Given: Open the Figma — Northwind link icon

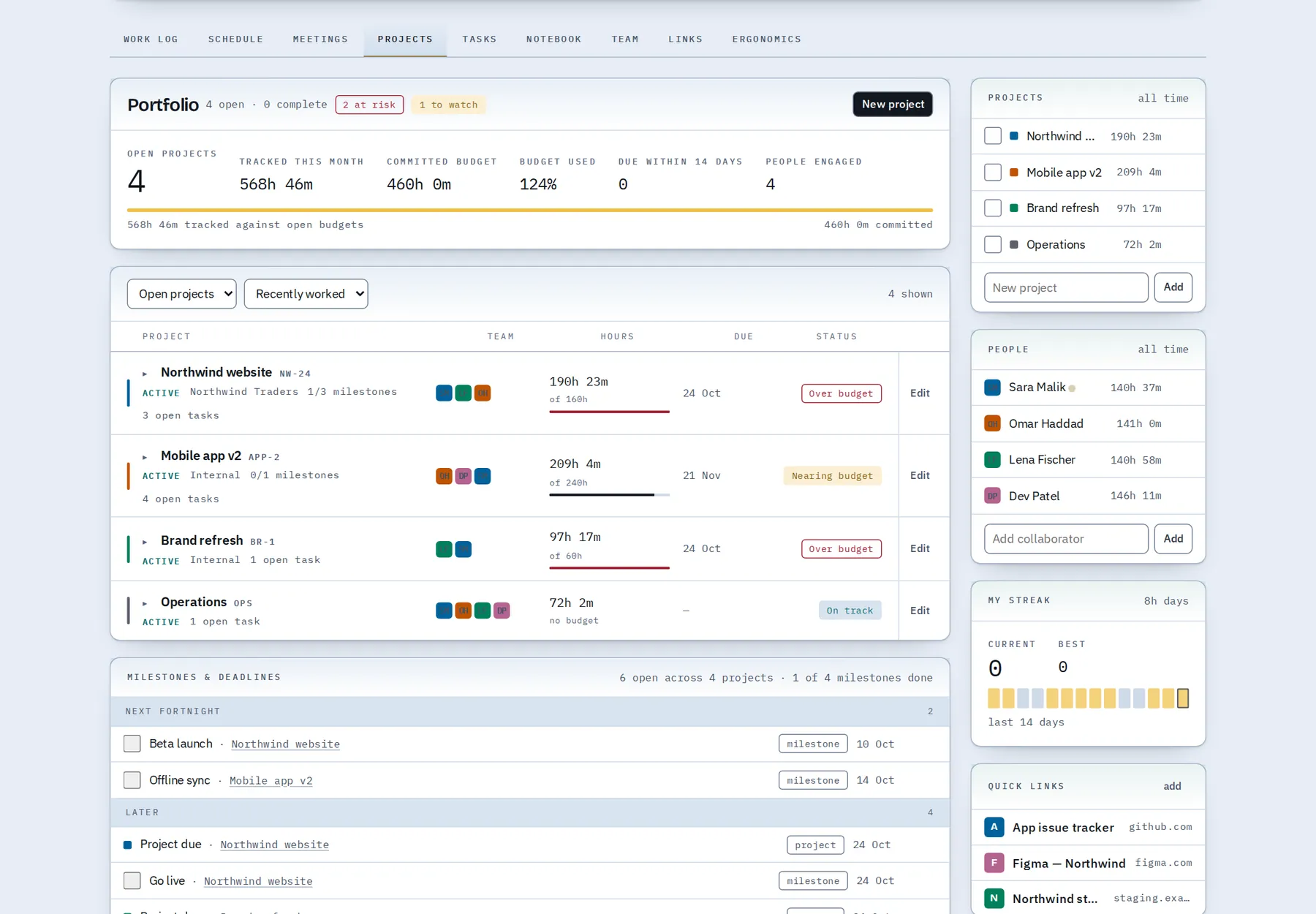Looking at the screenshot, I should [x=994, y=863].
